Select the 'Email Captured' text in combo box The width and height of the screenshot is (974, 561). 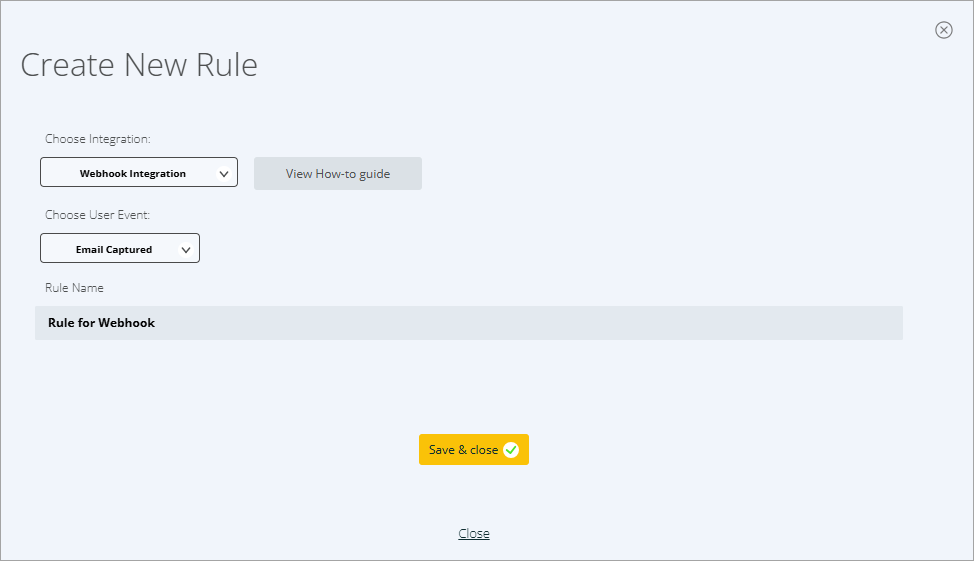[x=113, y=249]
